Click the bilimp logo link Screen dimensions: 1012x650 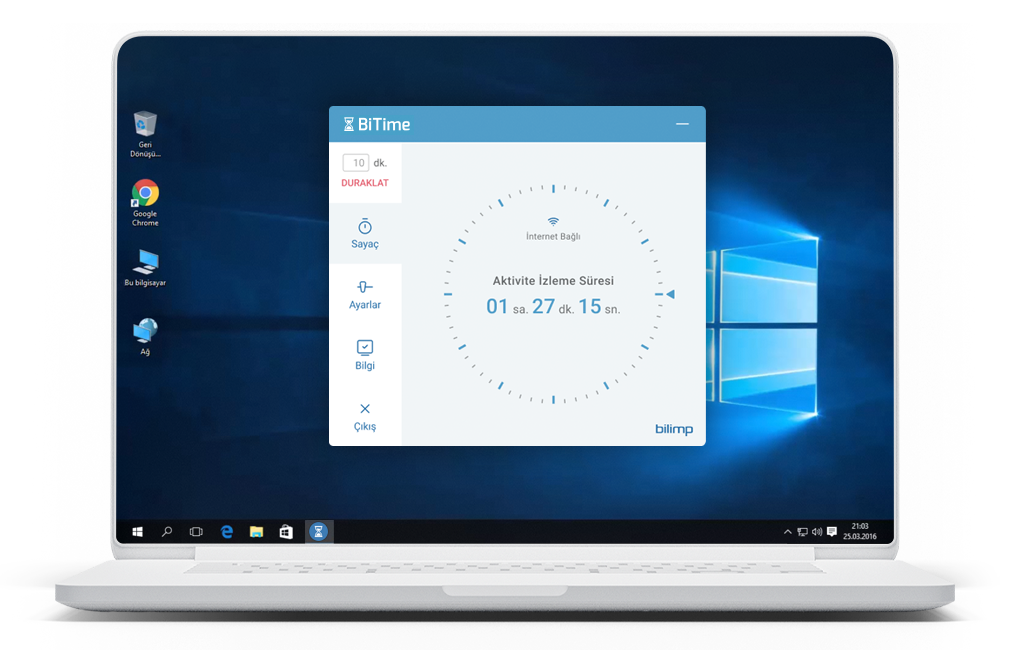click(x=673, y=429)
